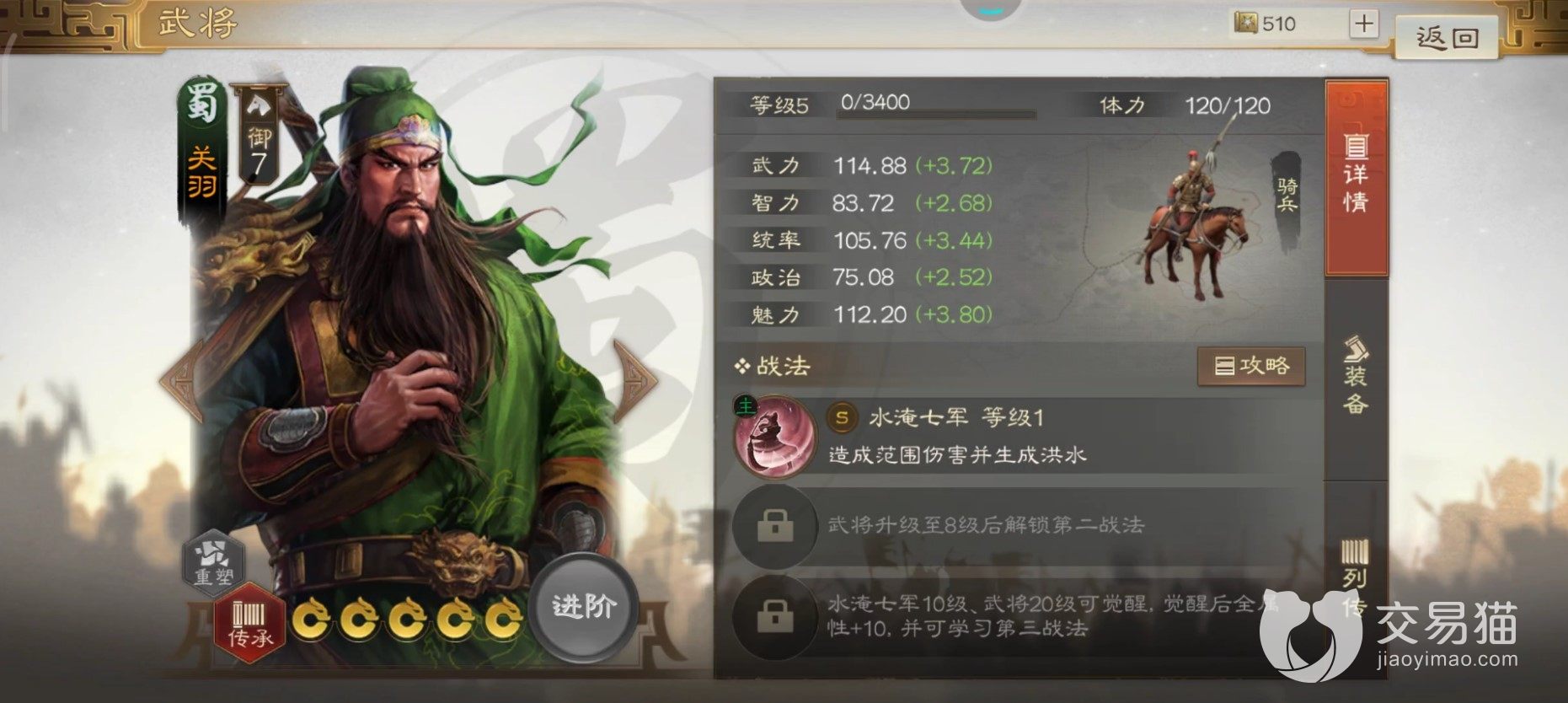Viewport: 1568px width, 703px height.
Task: Open the 传承 inheritance red badge
Action: point(249,625)
